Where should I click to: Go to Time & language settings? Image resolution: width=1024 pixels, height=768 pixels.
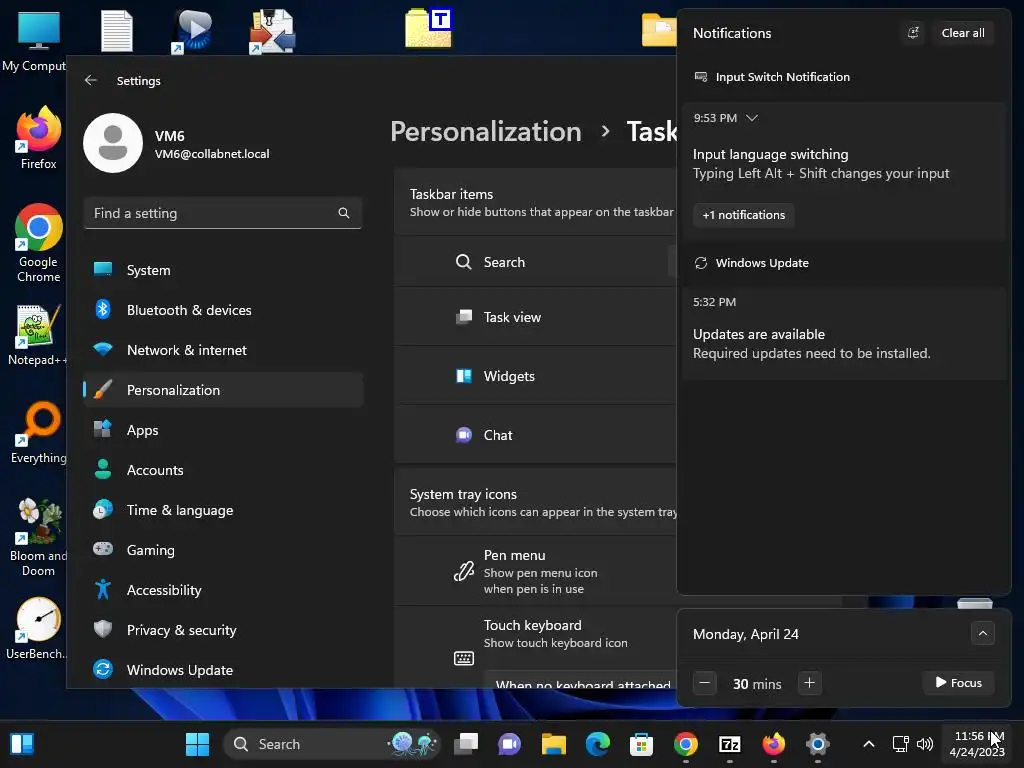223,510
